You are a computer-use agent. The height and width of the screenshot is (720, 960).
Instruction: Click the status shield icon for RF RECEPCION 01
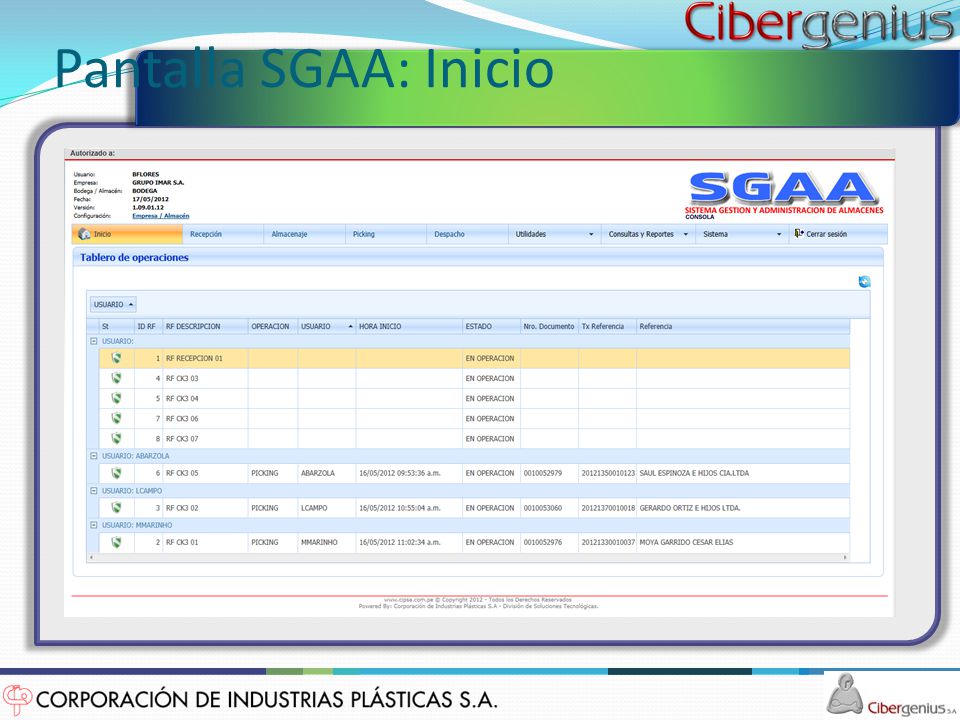[116, 358]
